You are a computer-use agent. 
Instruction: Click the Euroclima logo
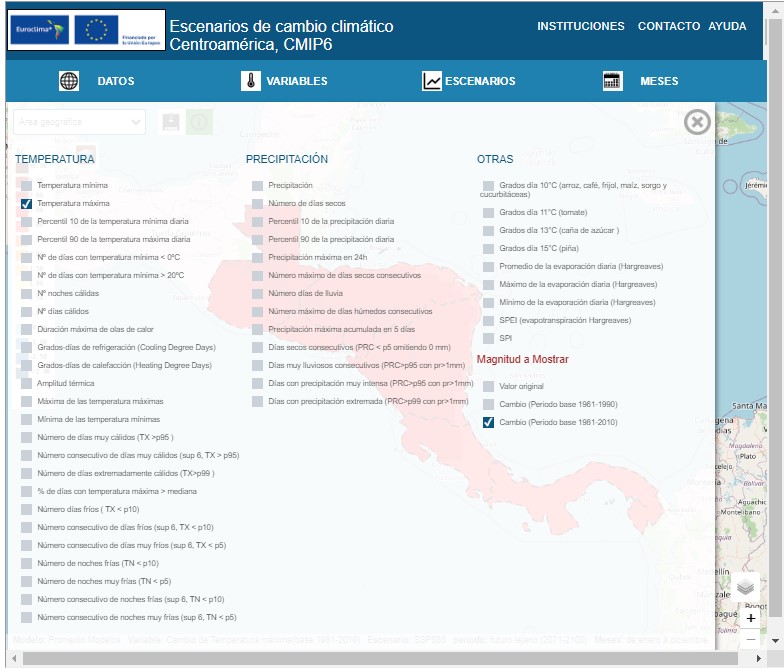click(x=39, y=31)
